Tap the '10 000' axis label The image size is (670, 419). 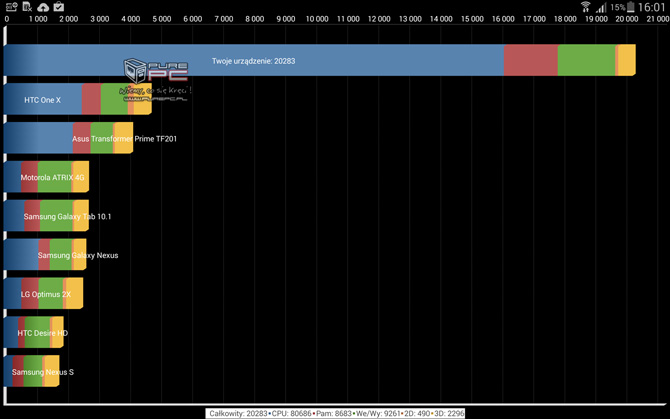click(x=317, y=19)
